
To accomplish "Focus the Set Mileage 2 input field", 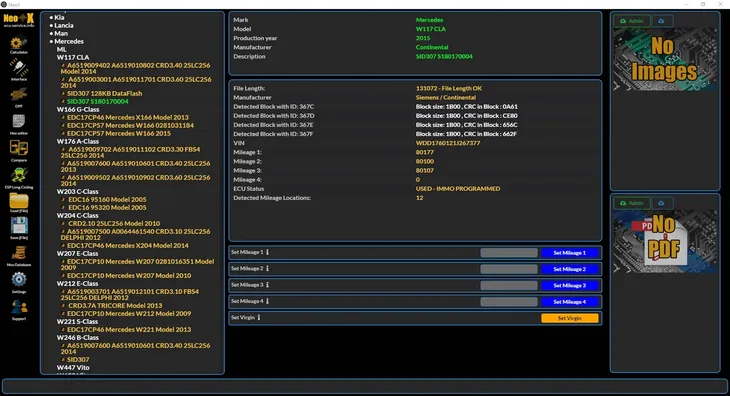I will point(509,269).
